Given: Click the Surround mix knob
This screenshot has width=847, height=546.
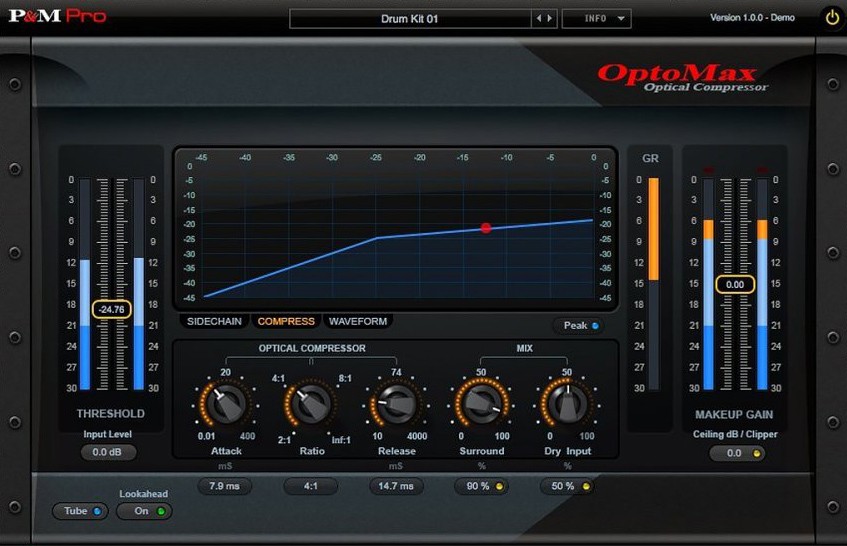Looking at the screenshot, I should [x=482, y=403].
